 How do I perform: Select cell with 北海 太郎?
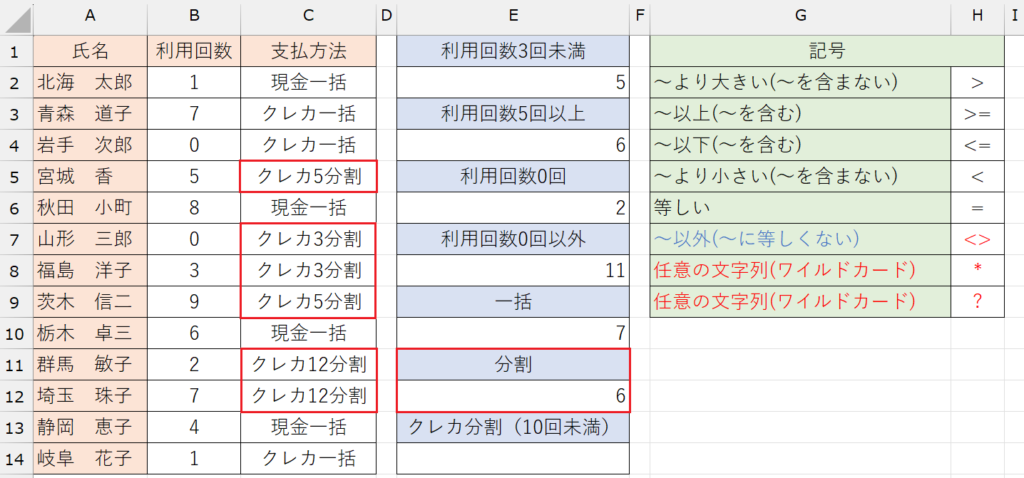[x=91, y=82]
